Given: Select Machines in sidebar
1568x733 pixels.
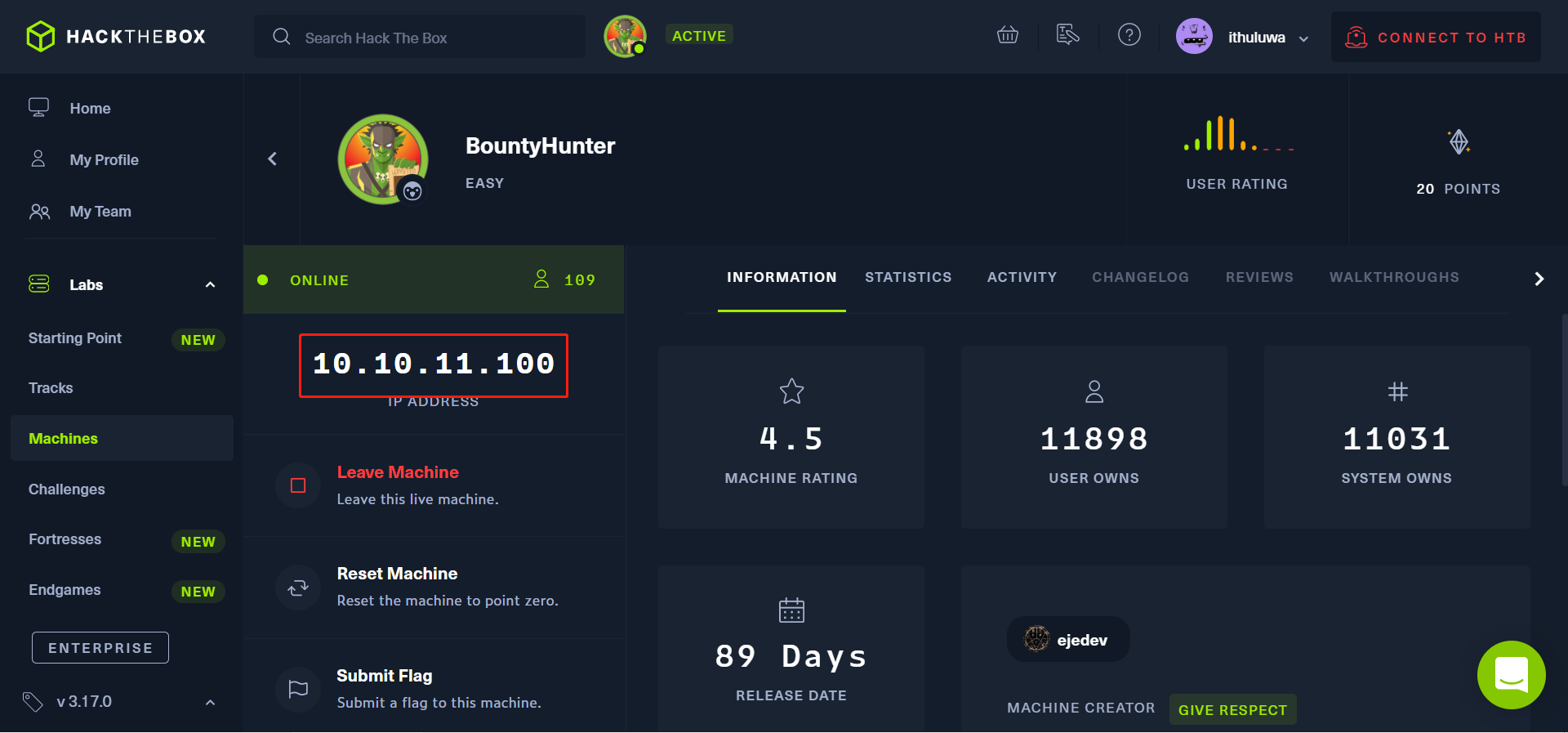Looking at the screenshot, I should point(122,438).
